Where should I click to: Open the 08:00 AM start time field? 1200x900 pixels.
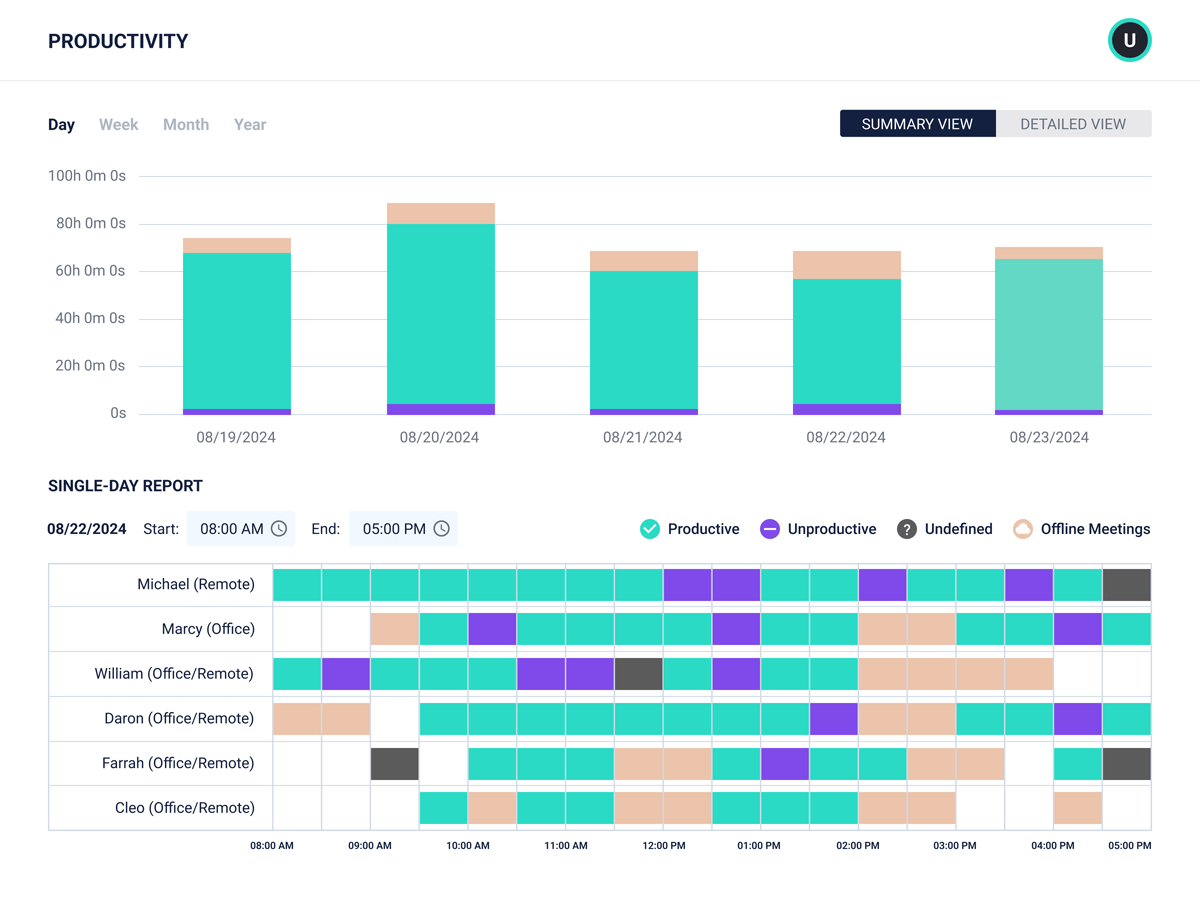click(x=240, y=528)
